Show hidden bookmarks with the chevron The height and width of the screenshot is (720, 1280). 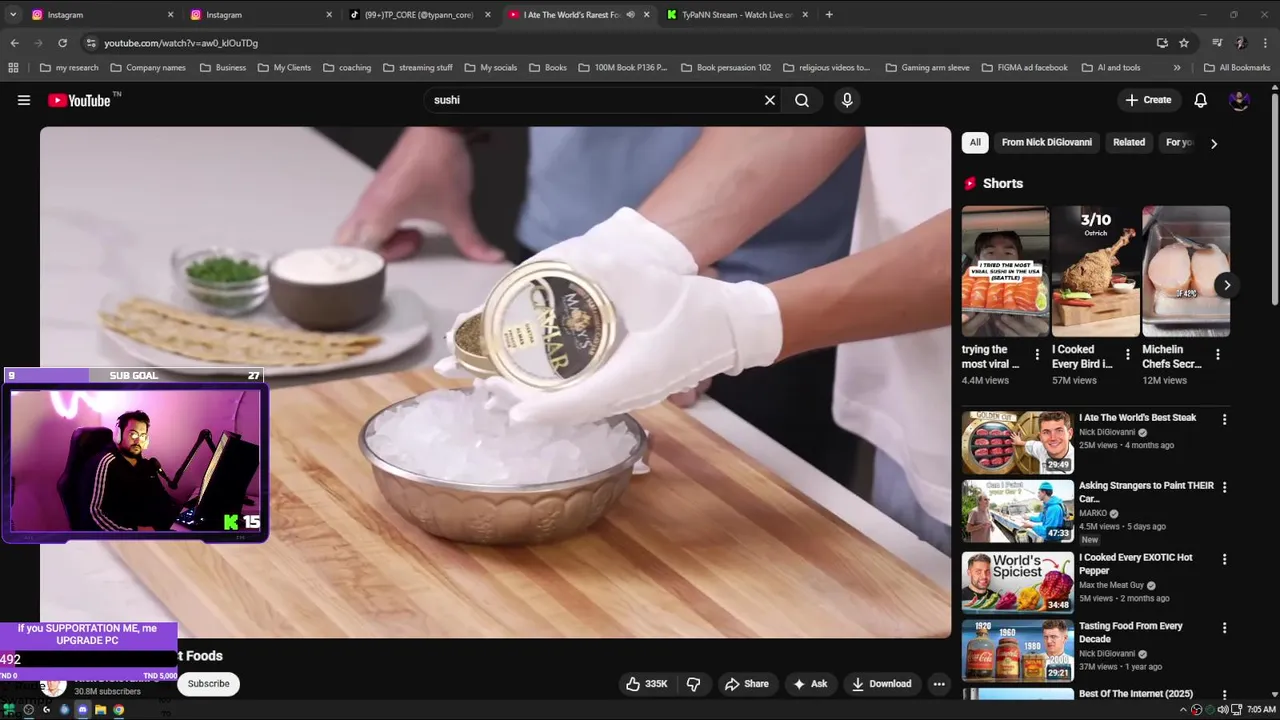click(1177, 68)
